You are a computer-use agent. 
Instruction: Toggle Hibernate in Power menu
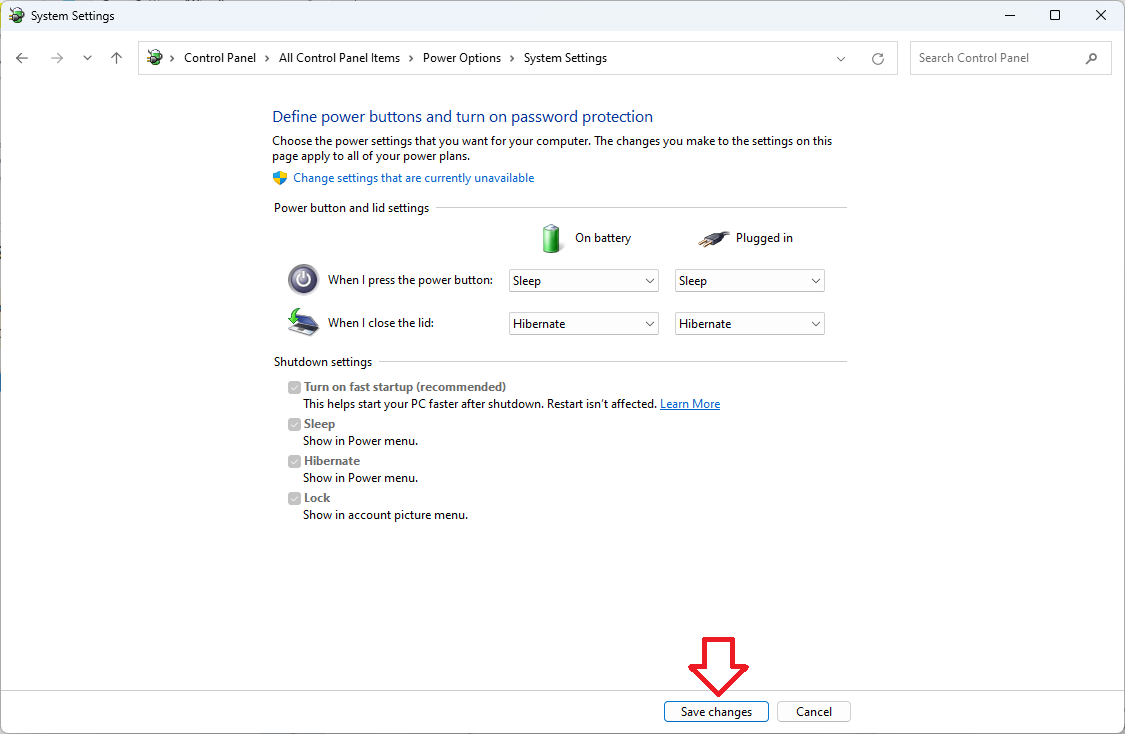click(295, 461)
